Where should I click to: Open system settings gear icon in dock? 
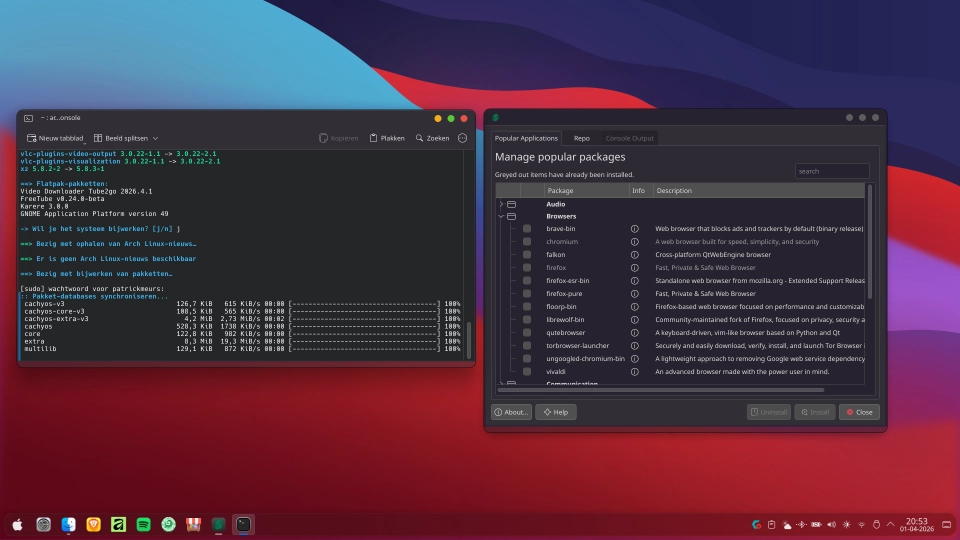click(x=43, y=525)
